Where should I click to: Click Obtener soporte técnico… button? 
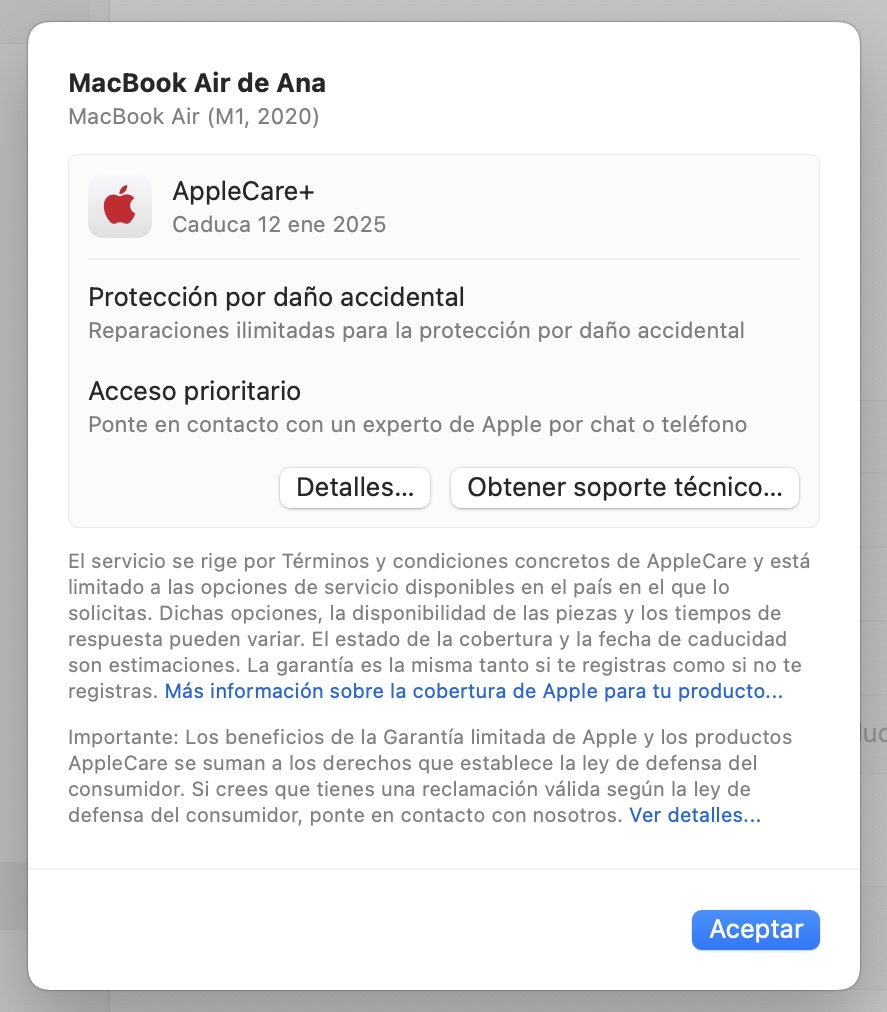pyautogui.click(x=625, y=488)
